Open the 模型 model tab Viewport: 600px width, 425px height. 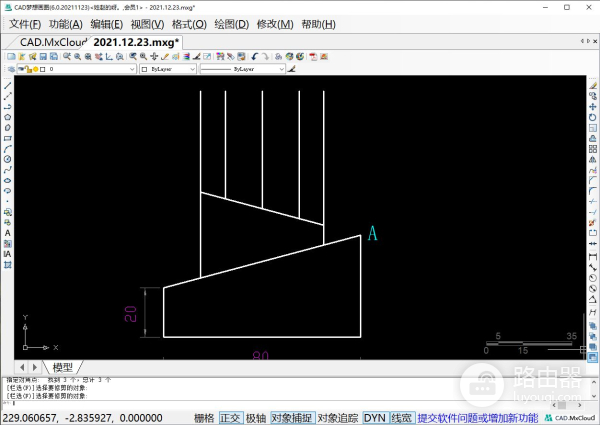[x=62, y=367]
